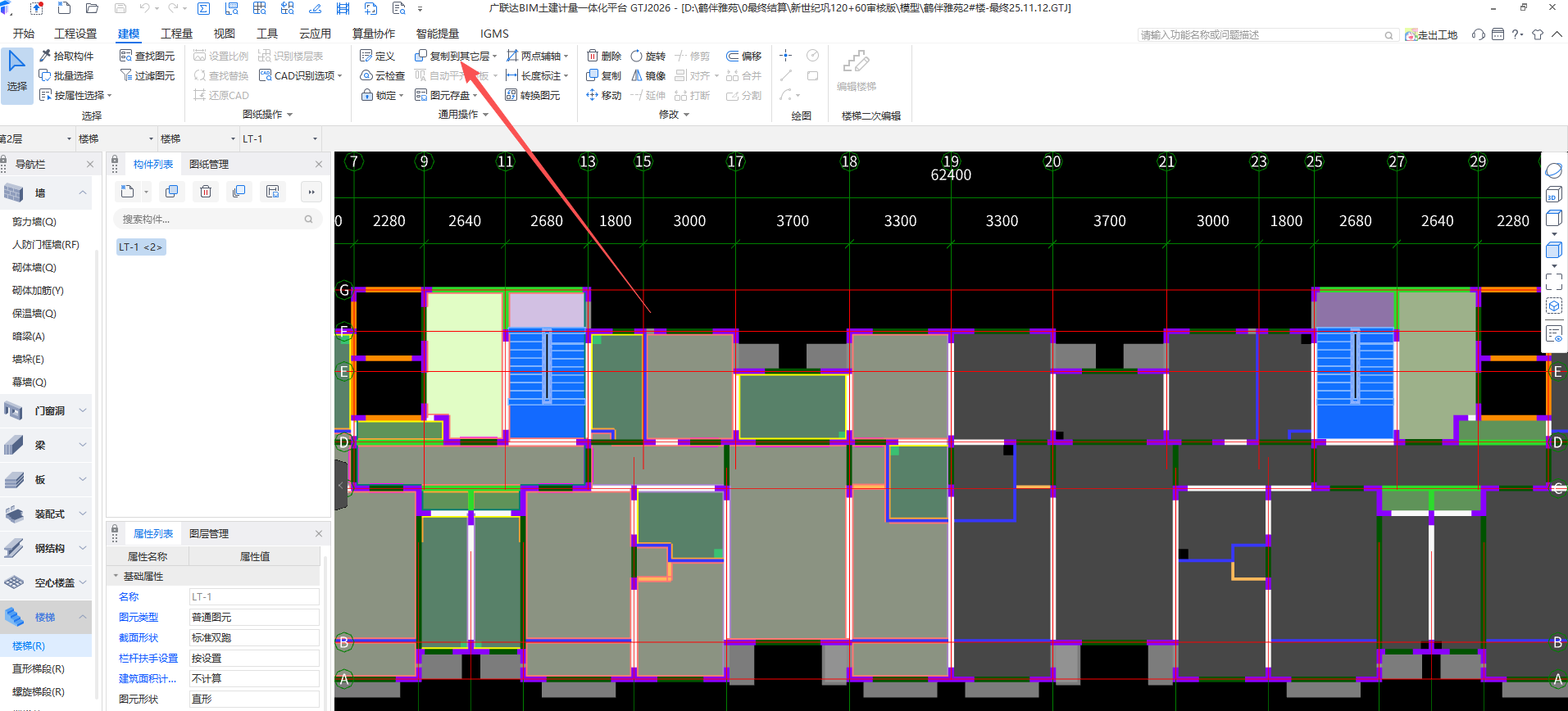This screenshot has width=1568, height=711.
Task: Click the customer service headset icon
Action: point(1478,34)
